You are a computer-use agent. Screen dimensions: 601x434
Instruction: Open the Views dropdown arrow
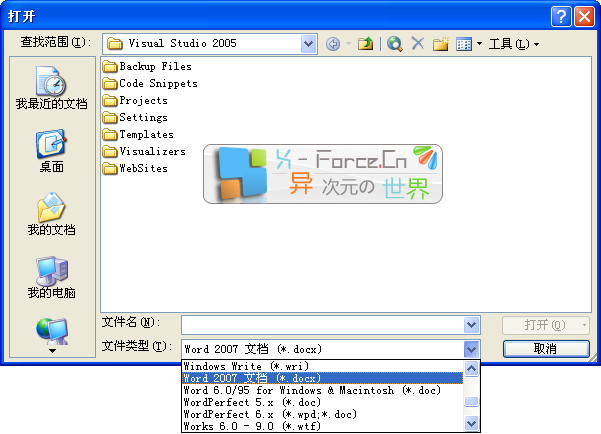[x=479, y=44]
